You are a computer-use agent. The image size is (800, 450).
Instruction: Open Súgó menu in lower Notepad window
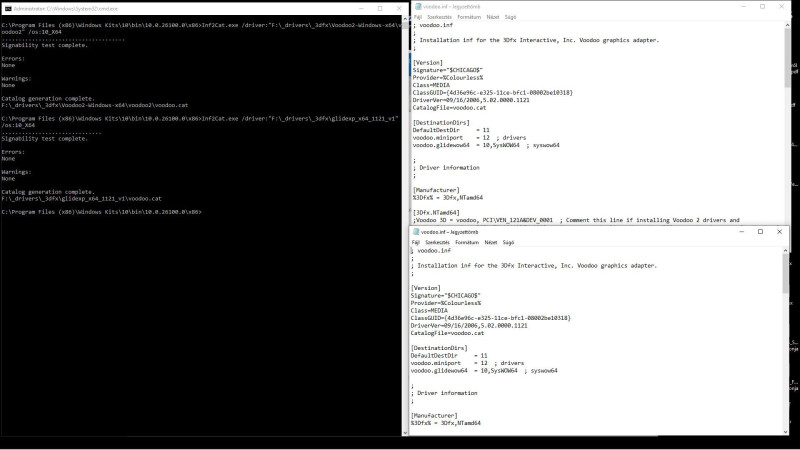[508, 242]
